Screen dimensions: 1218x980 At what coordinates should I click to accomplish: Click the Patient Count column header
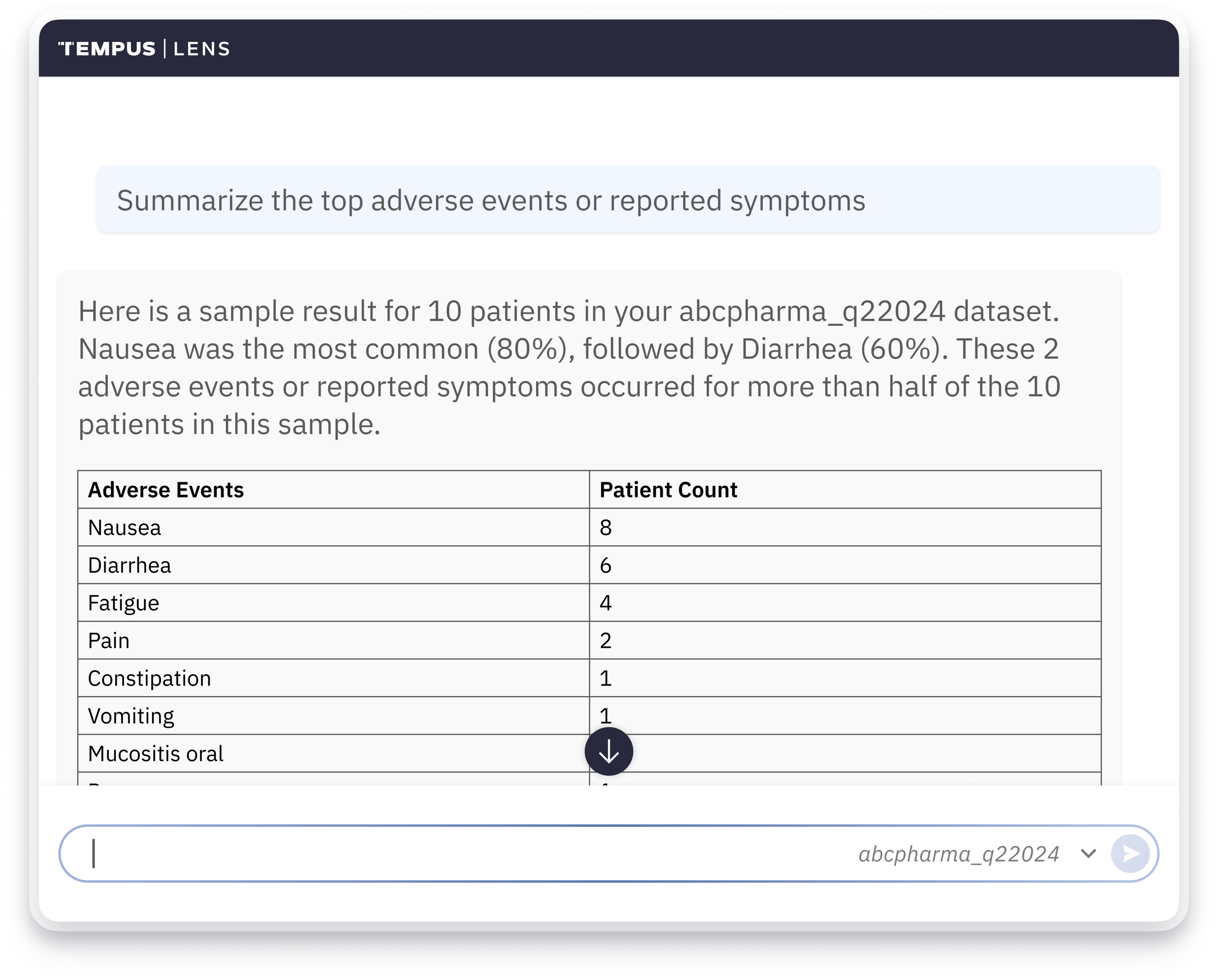coord(845,490)
